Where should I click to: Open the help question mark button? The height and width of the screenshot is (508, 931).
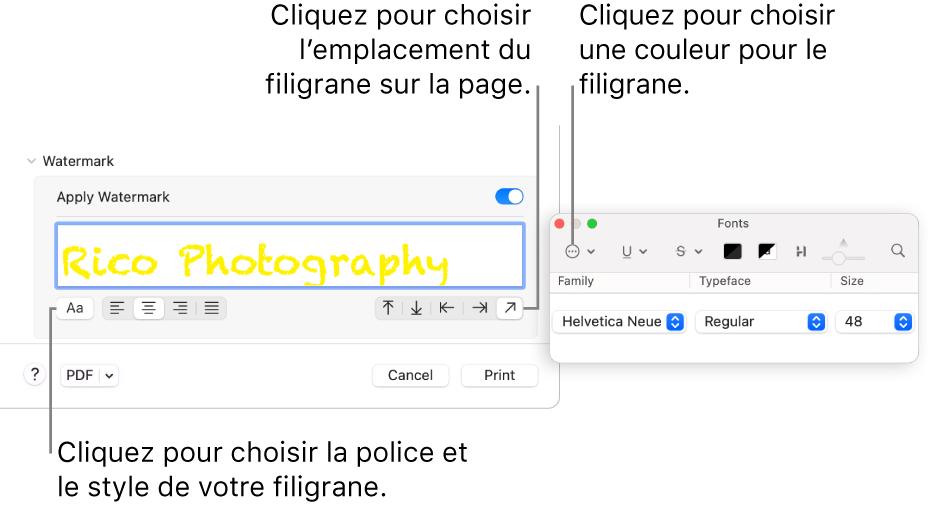click(x=35, y=375)
